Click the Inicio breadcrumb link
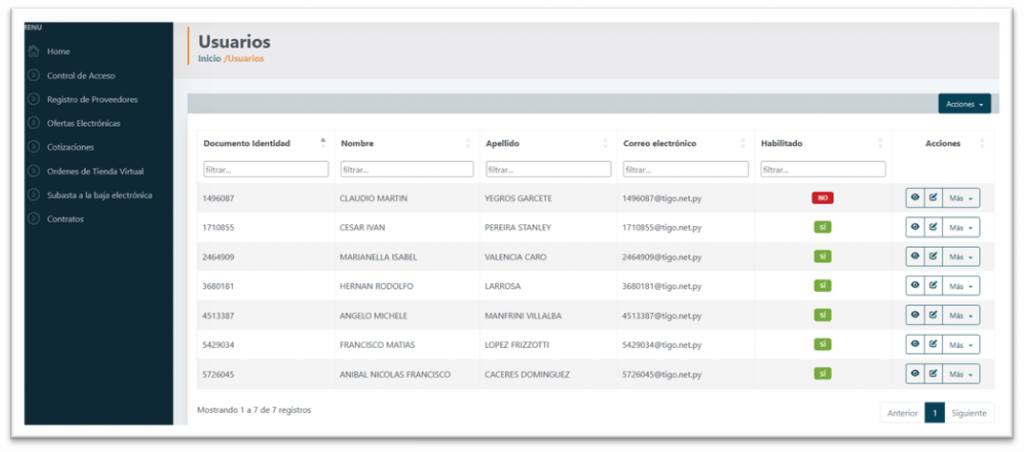Image resolution: width=1024 pixels, height=452 pixels. [x=209, y=59]
